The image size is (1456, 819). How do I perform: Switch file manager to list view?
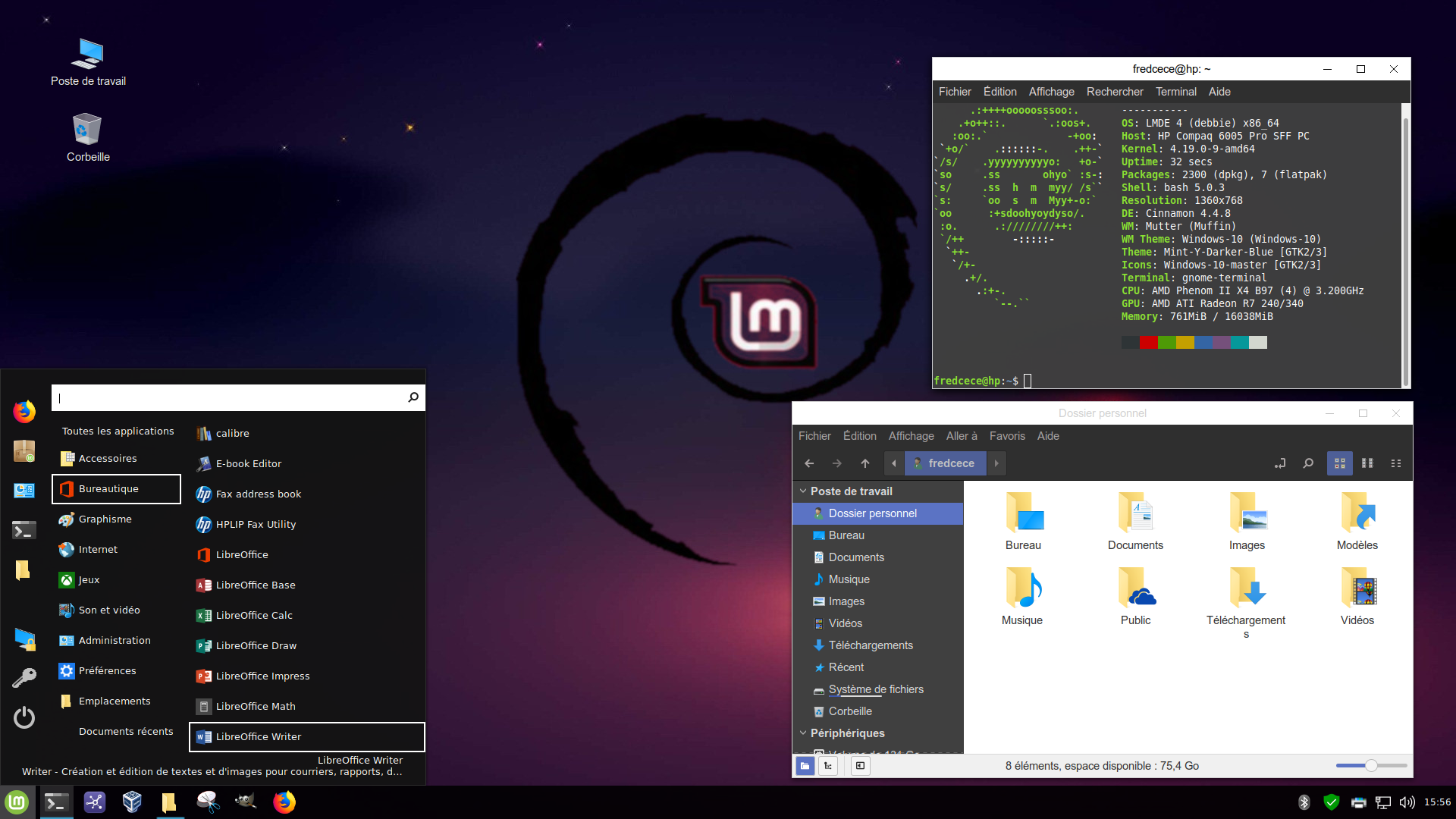click(1368, 463)
